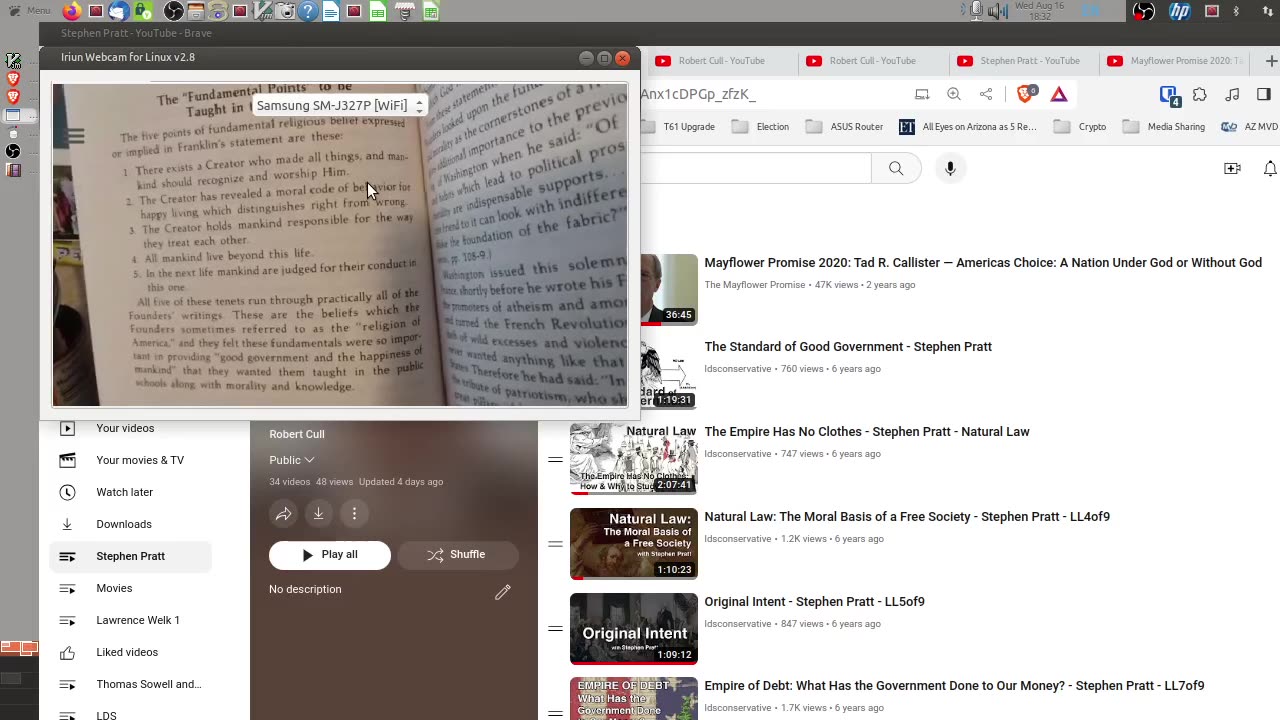Image resolution: width=1280 pixels, height=720 pixels.
Task: Launch Thunderbird mail from the top panel
Action: point(118,11)
